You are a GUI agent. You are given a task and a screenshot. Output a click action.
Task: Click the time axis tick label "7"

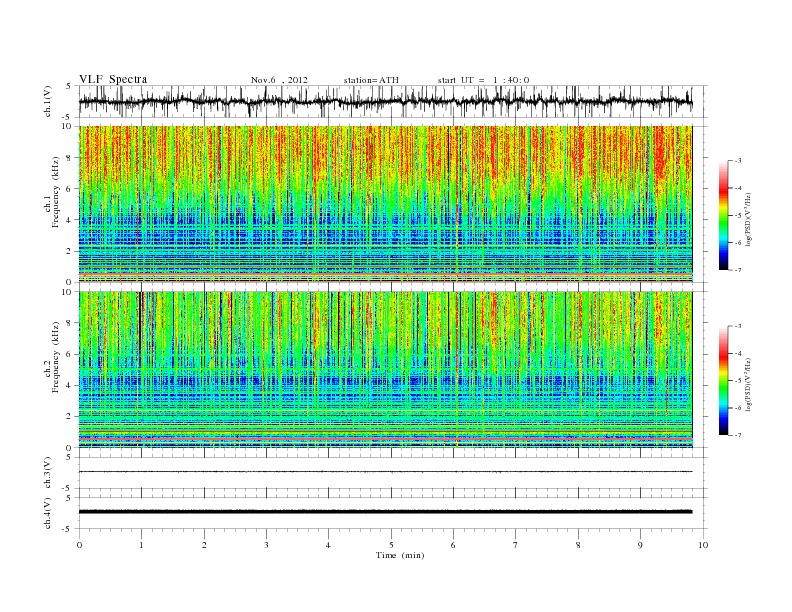[516, 545]
